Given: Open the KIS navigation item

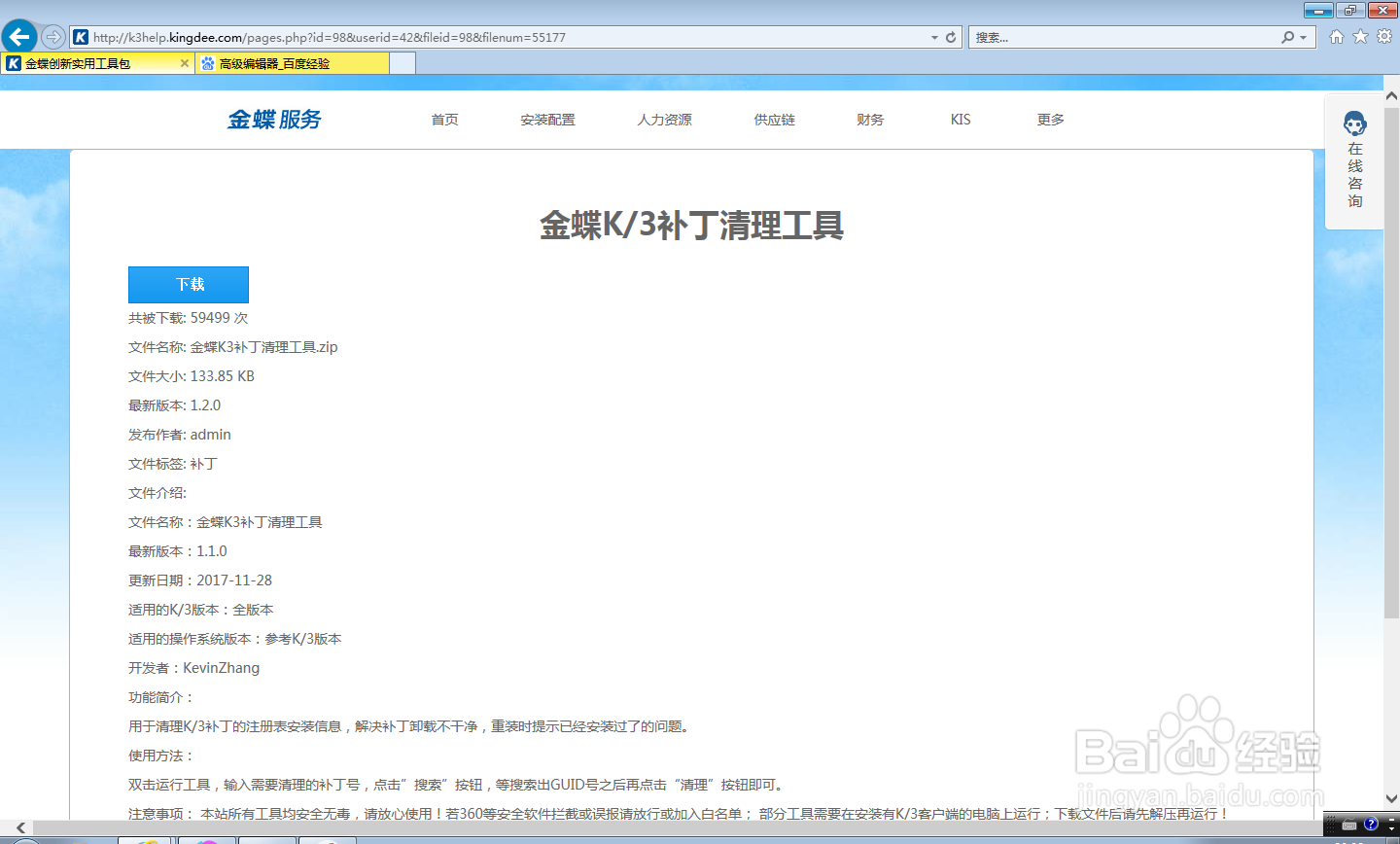Looking at the screenshot, I should point(961,120).
